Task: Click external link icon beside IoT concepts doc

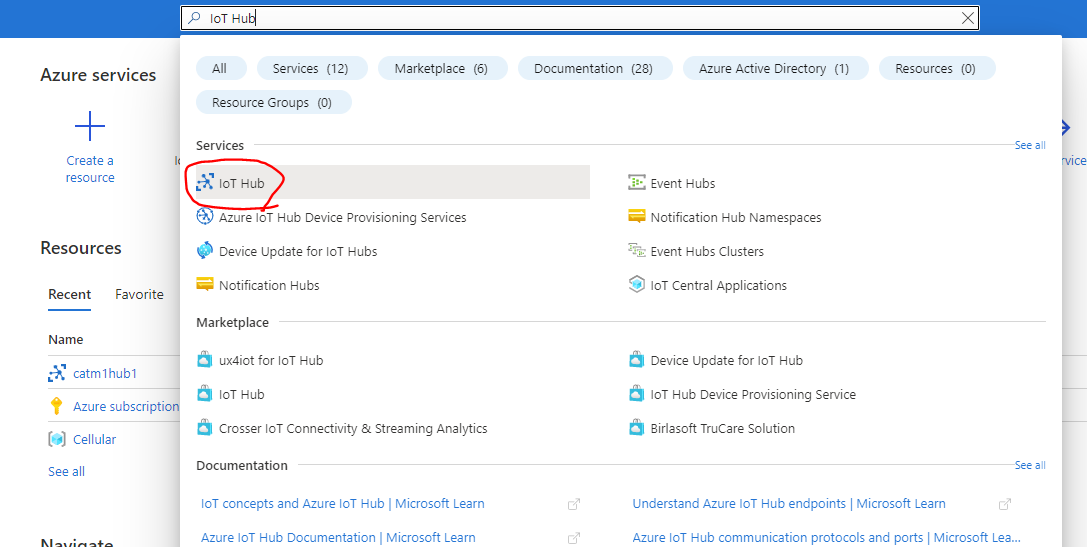Action: click(x=573, y=505)
